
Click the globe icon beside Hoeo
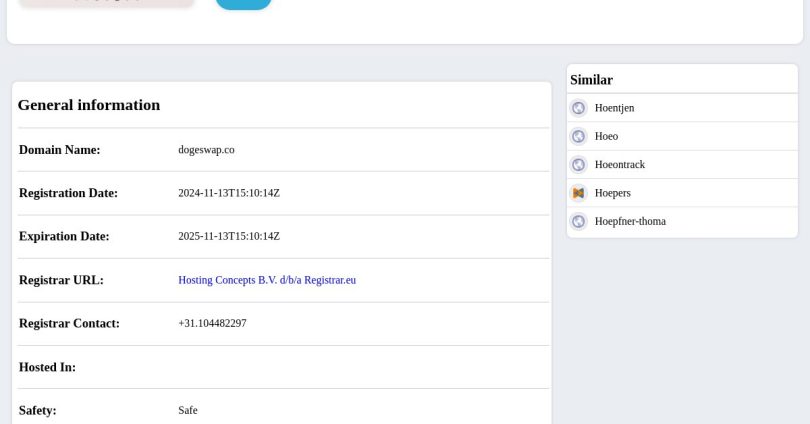pos(578,136)
